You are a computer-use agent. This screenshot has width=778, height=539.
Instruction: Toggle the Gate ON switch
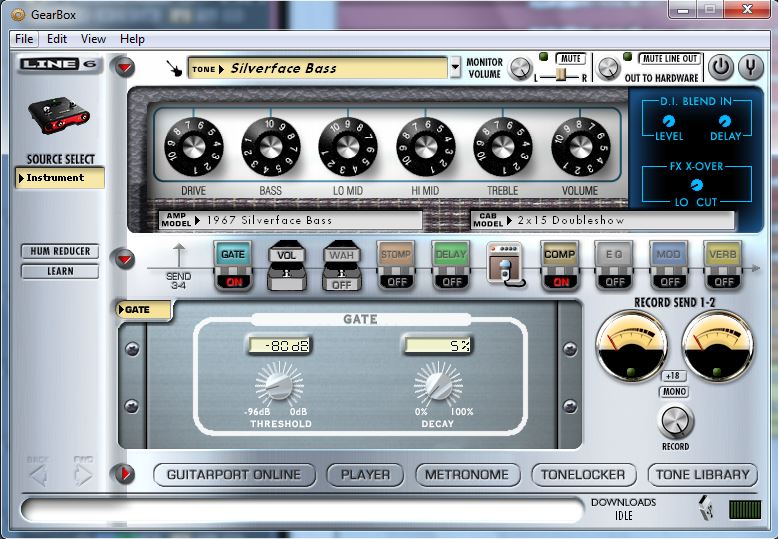233,282
